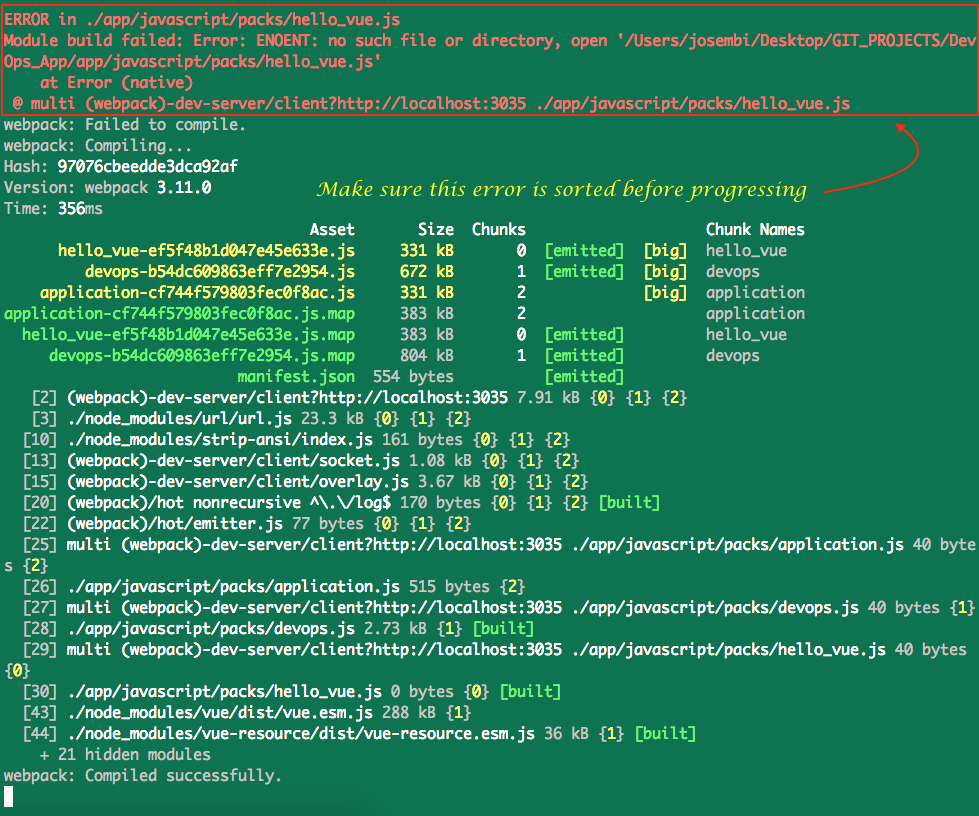The image size is (979, 816).
Task: Click the 'Size' column header
Action: [x=436, y=229]
